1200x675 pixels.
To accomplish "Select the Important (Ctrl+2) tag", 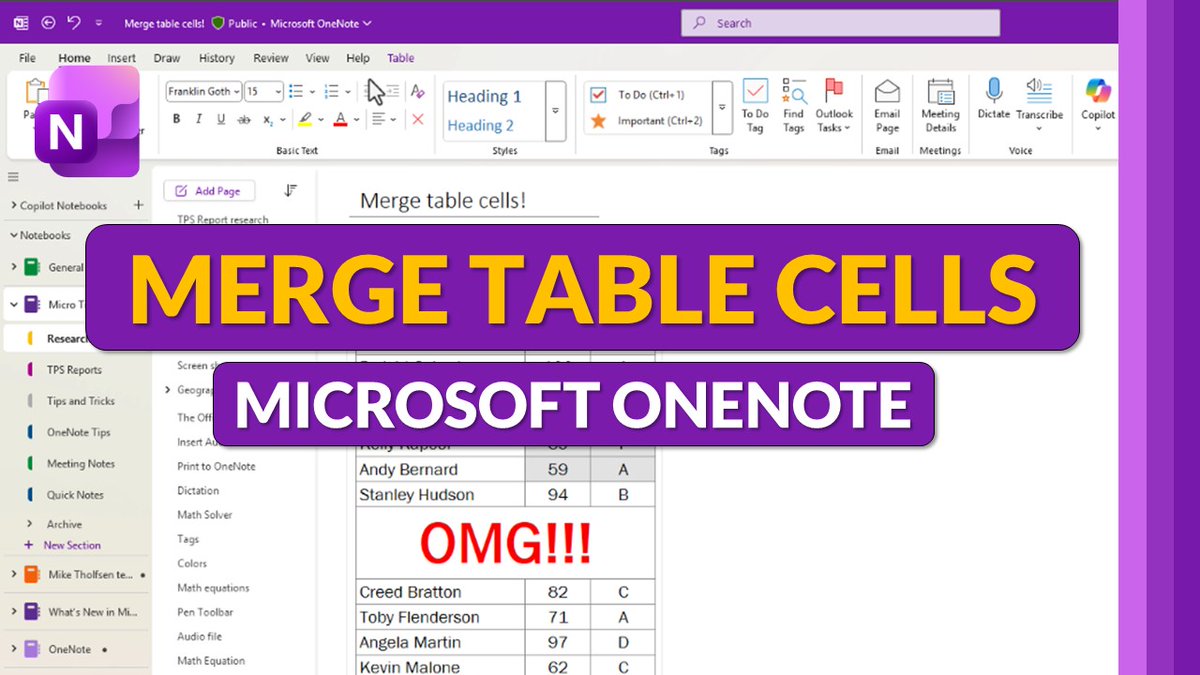I will 645,121.
